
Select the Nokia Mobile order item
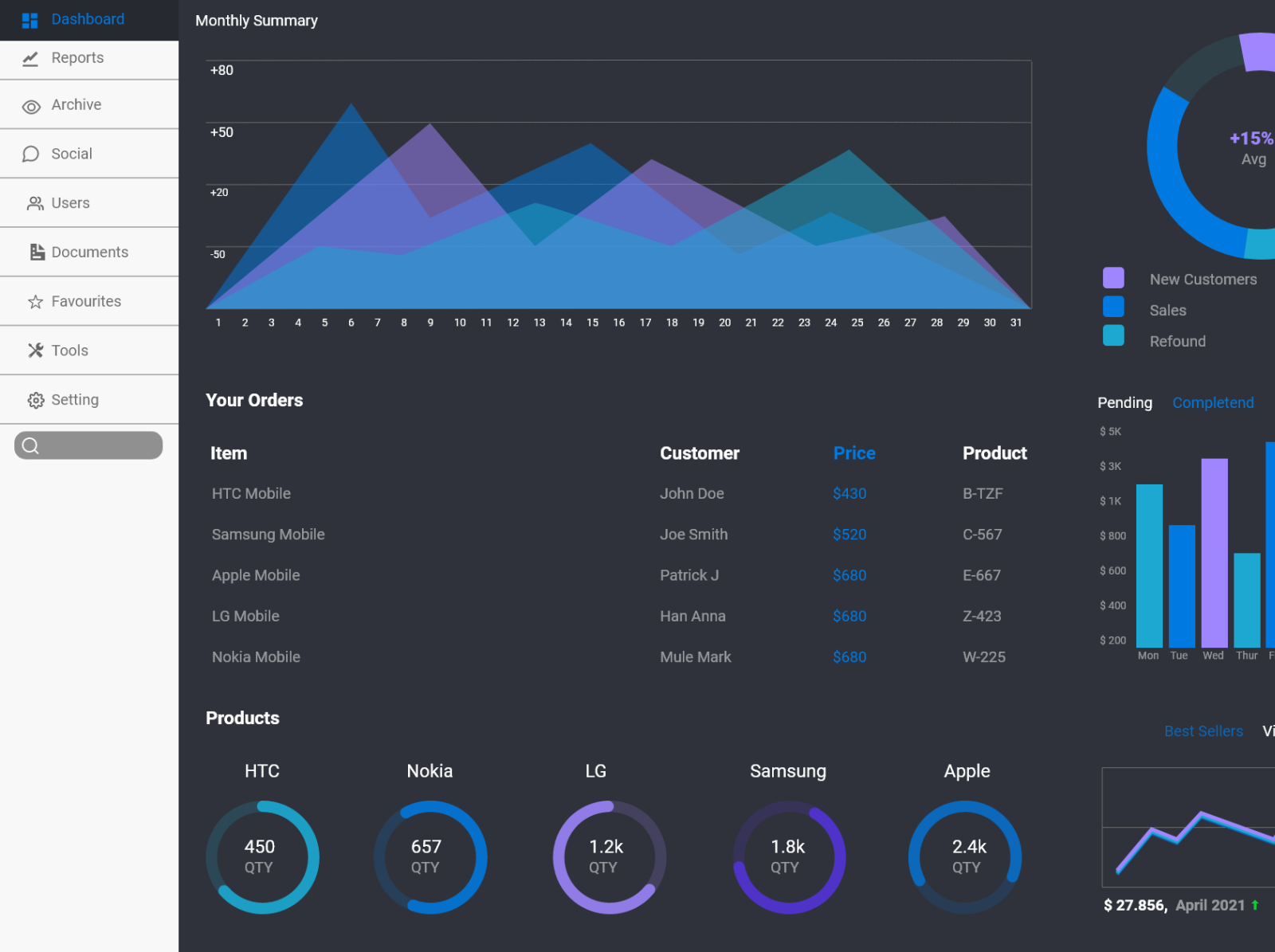click(x=256, y=657)
